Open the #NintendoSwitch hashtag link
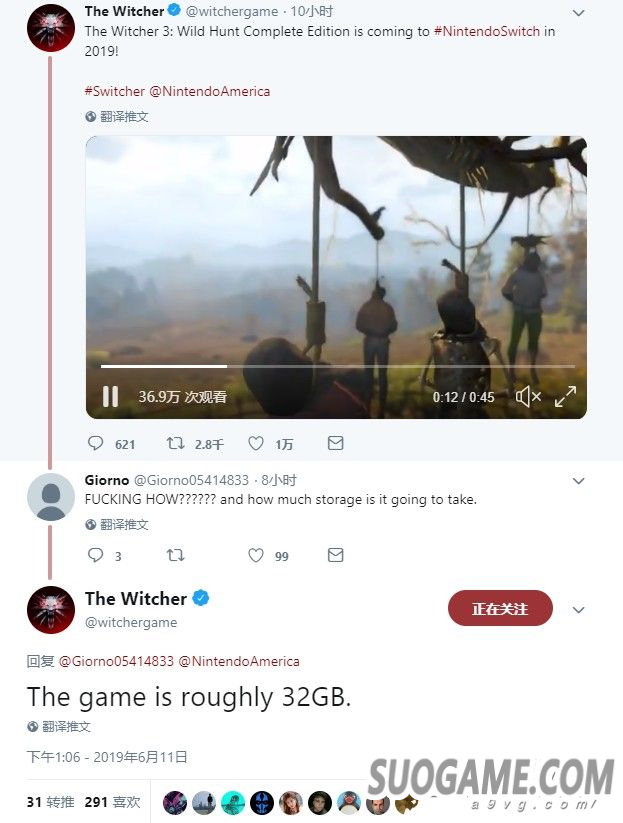This screenshot has height=823, width=623. [487, 31]
